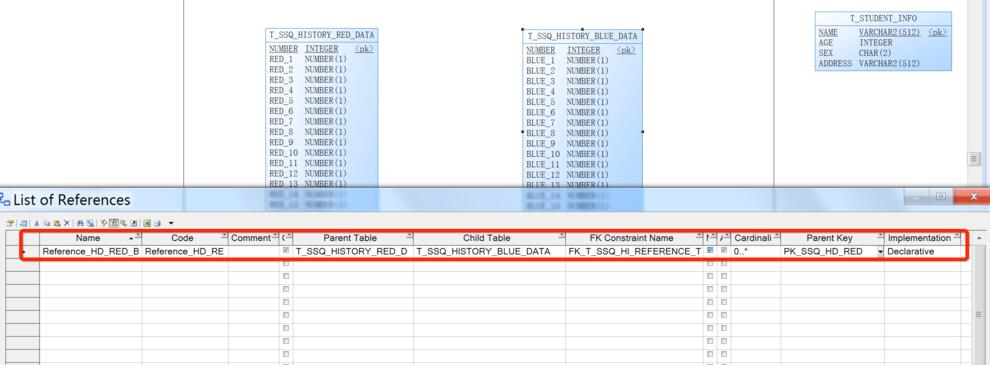990x365 pixels.
Task: Click AGE column in T_STUDENT_INFO table
Action: point(856,42)
